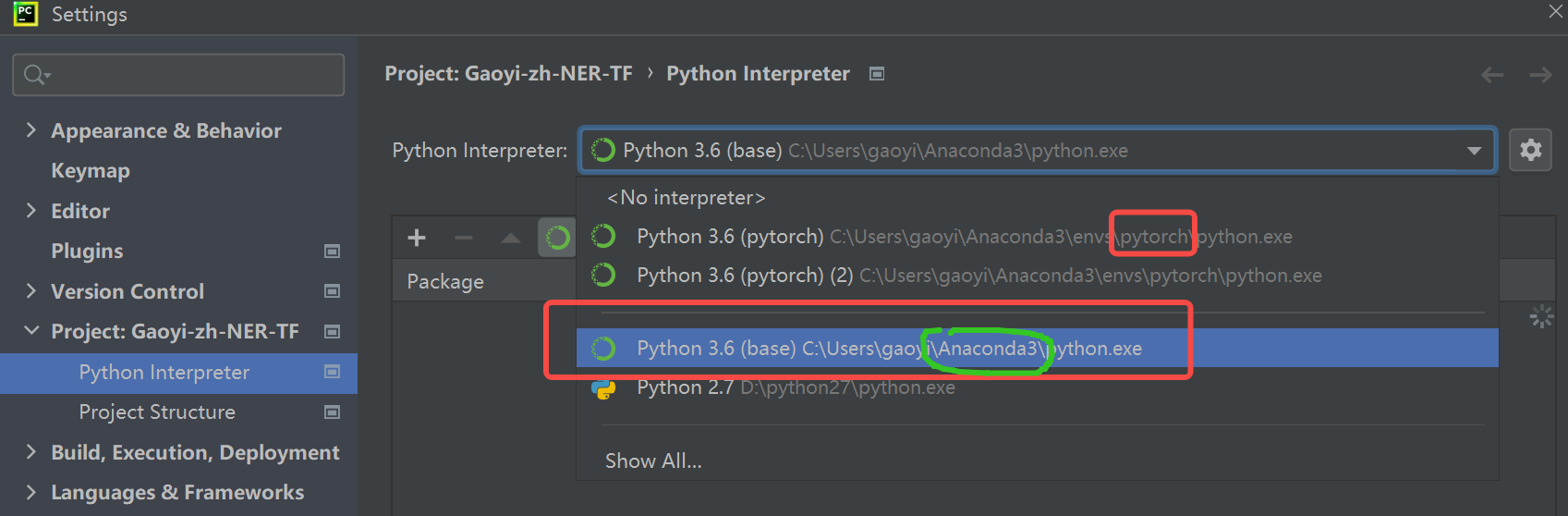Open Keymap settings

click(x=91, y=171)
